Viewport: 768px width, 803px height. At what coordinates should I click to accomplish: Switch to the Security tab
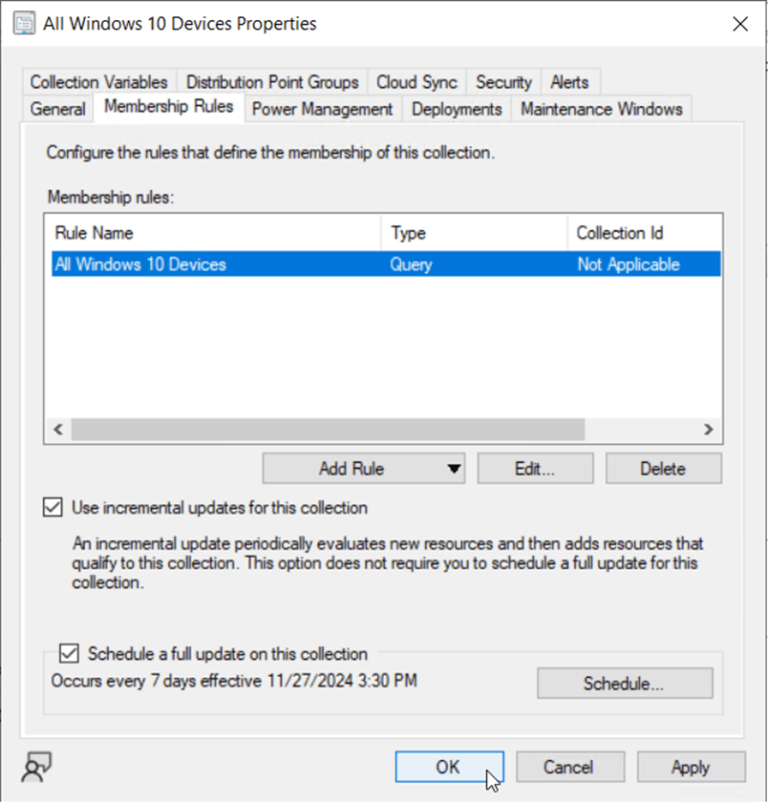[503, 81]
